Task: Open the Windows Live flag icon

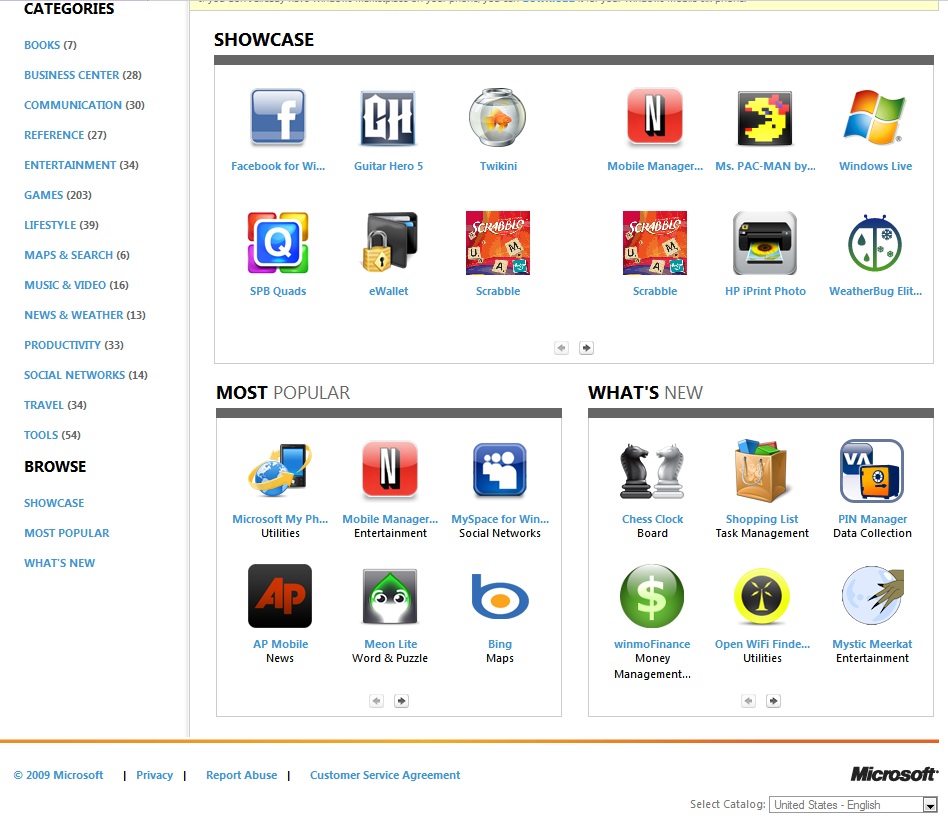Action: click(x=875, y=117)
